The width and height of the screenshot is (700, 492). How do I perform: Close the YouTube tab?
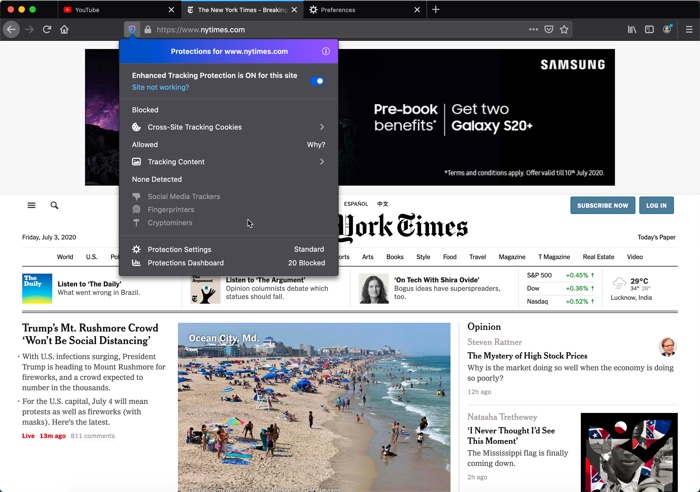(171, 9)
